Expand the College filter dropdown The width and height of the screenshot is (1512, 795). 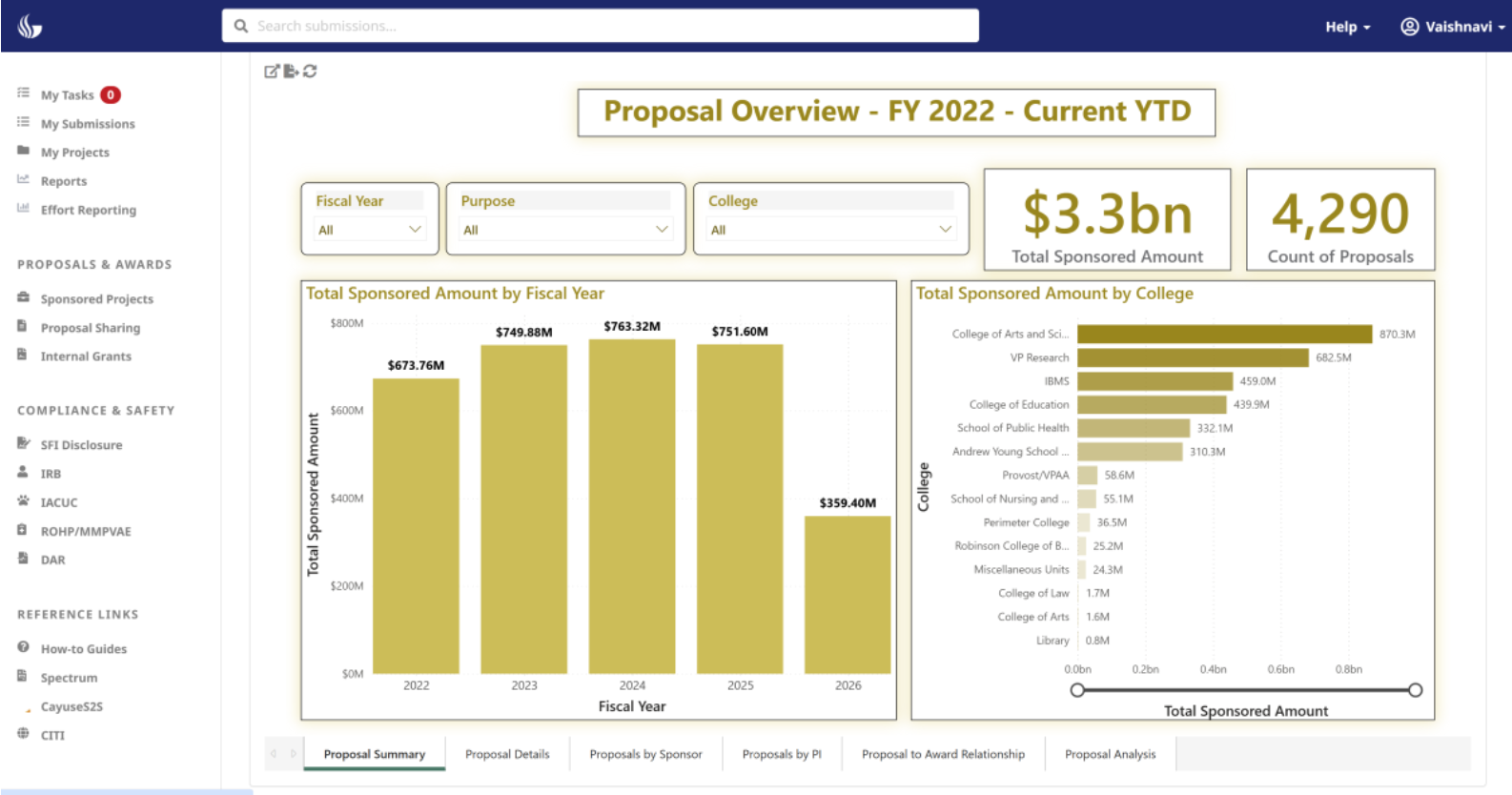click(x=830, y=230)
